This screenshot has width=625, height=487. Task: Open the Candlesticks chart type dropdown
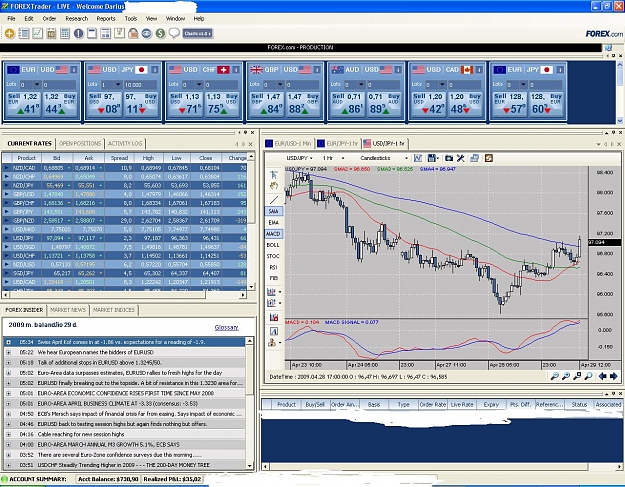point(383,158)
